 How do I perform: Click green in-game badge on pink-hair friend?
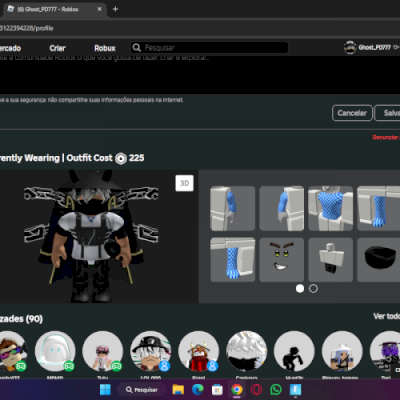pos(117,366)
